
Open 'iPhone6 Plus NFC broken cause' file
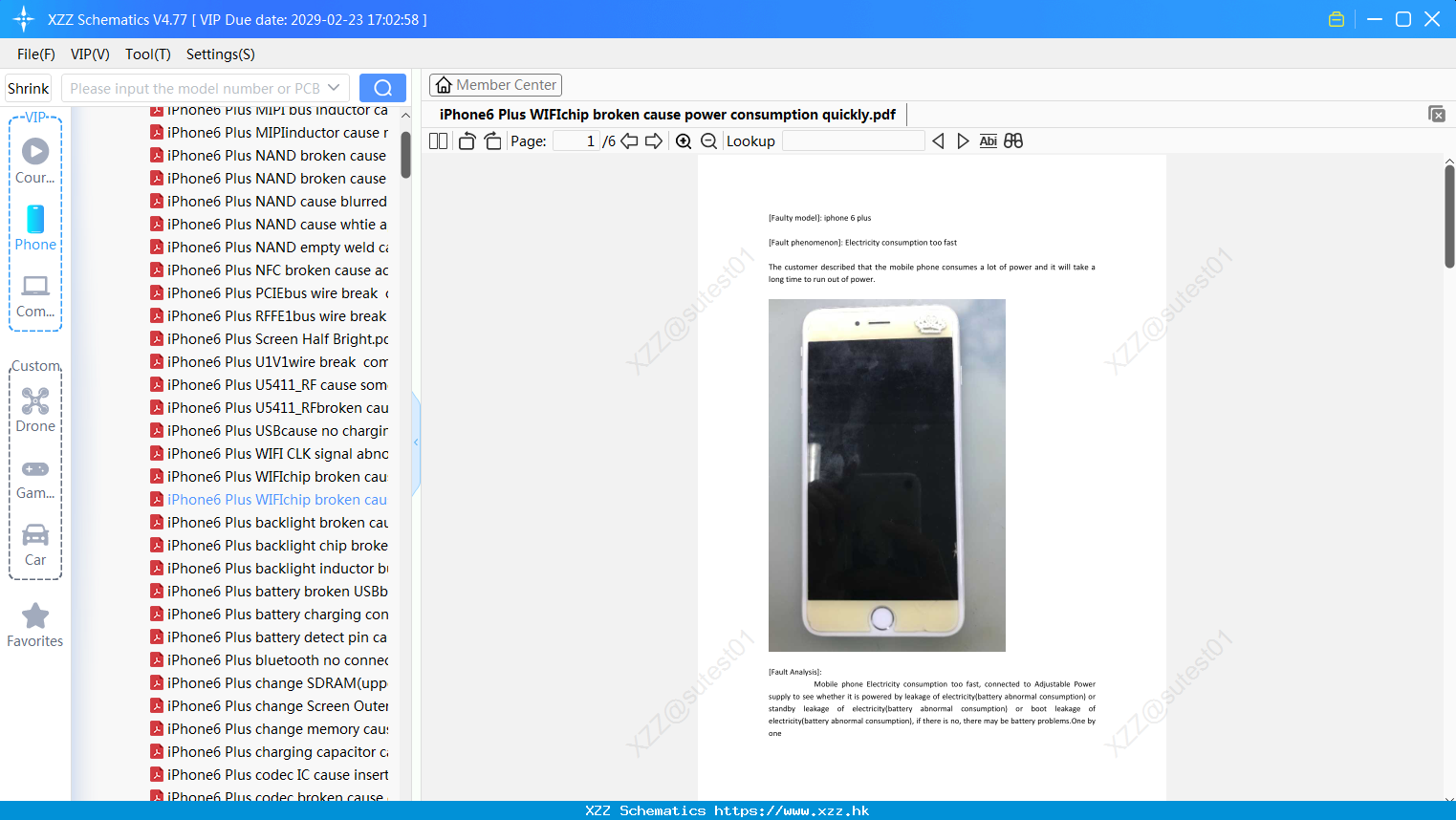(269, 270)
